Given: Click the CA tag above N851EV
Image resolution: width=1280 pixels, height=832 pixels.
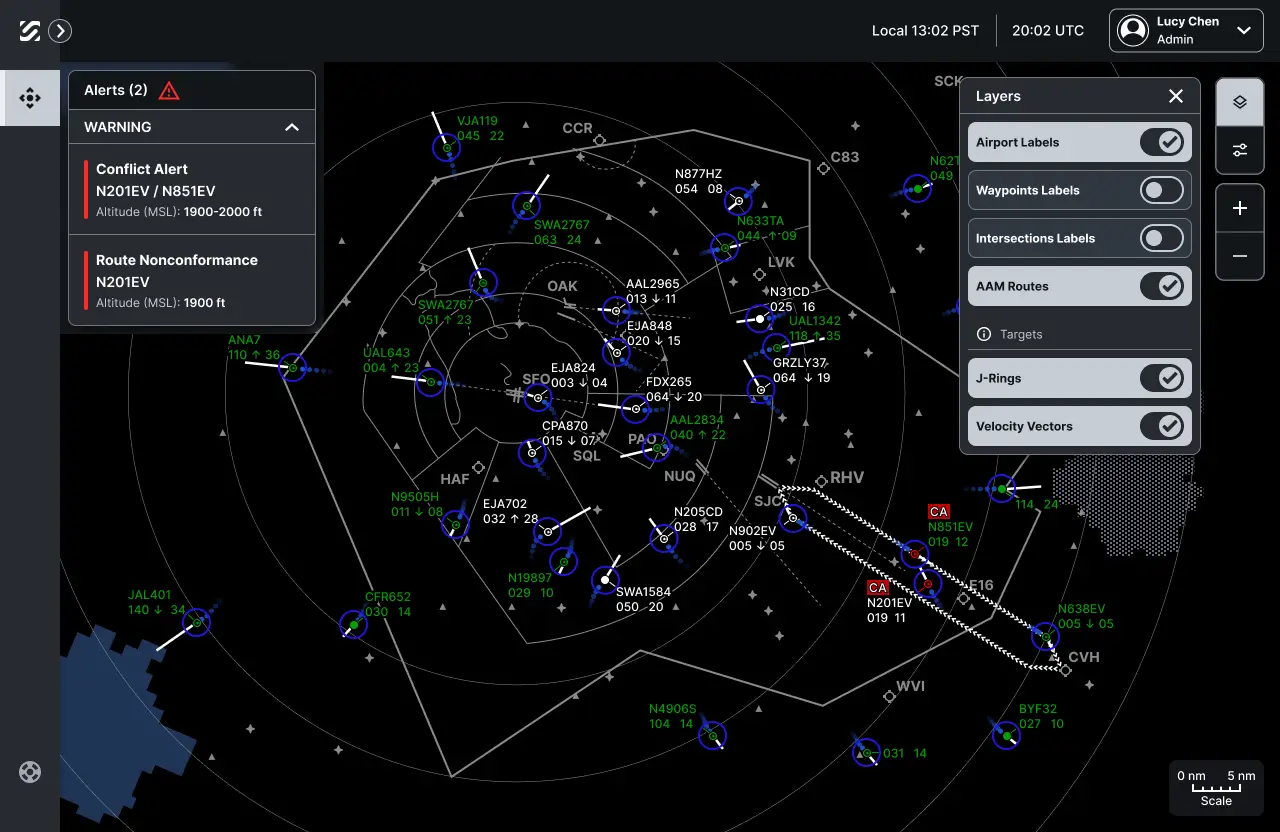Looking at the screenshot, I should pyautogui.click(x=938, y=512).
